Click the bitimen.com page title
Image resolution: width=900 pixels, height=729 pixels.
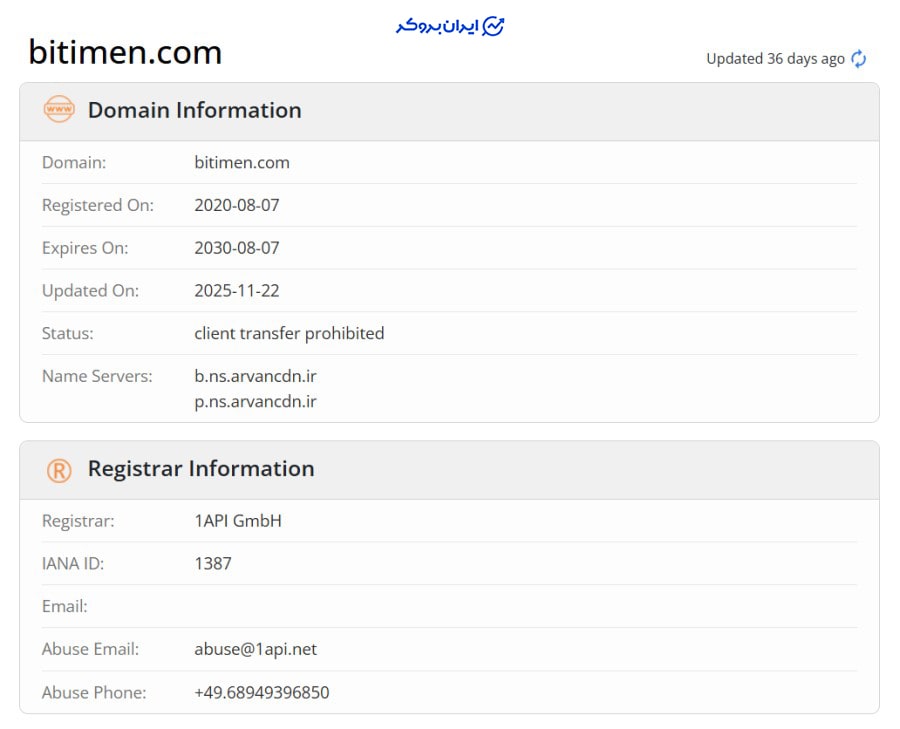pos(125,52)
